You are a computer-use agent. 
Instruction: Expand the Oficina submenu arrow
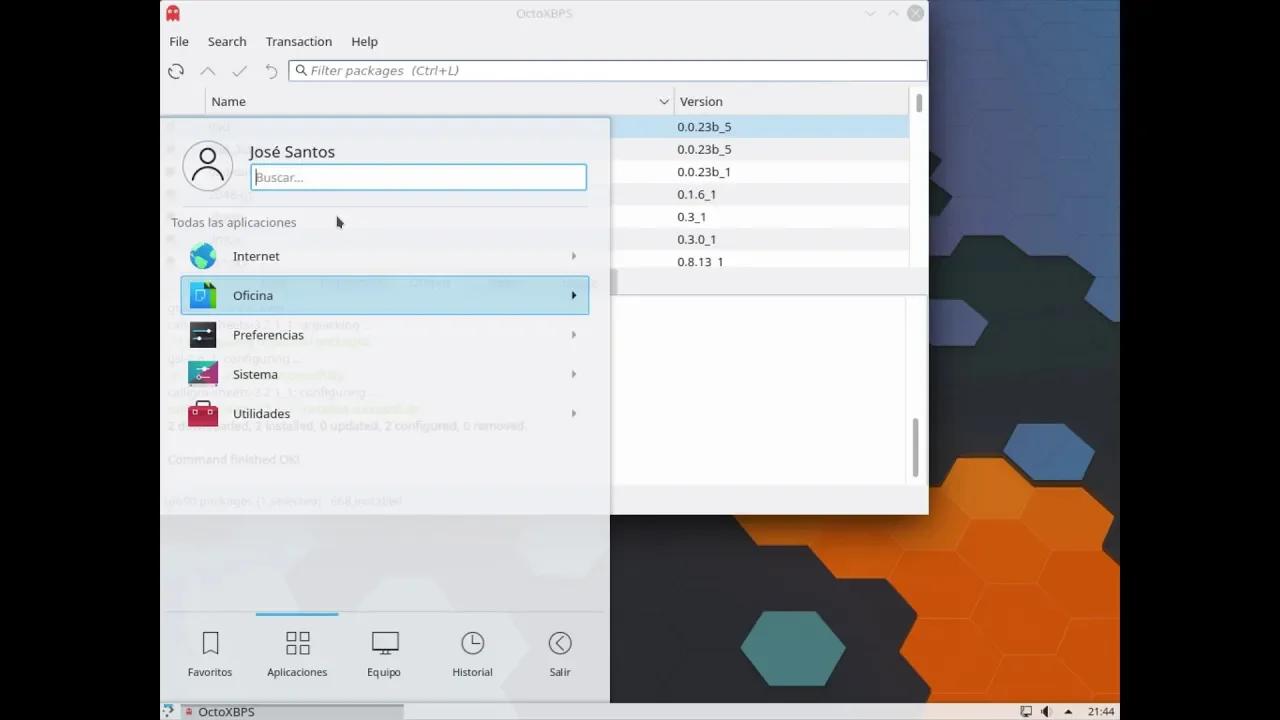pos(573,295)
